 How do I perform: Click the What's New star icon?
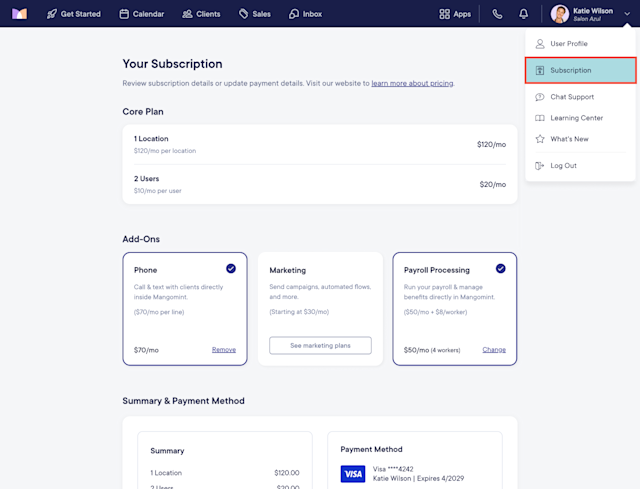540,139
